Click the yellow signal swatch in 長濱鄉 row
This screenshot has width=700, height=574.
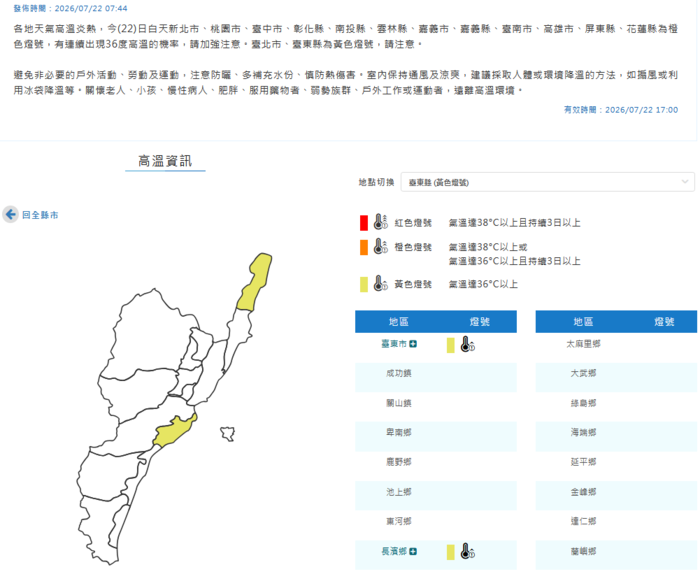coord(450,552)
